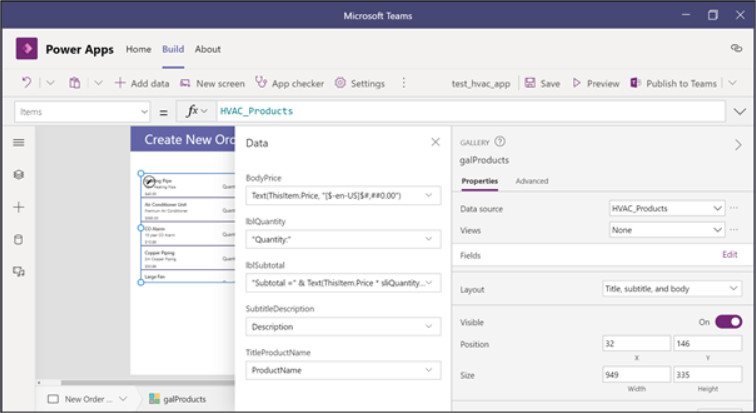Image resolution: width=756 pixels, height=413 pixels.
Task: Open the TitleProductName dropdown
Action: coord(343,370)
